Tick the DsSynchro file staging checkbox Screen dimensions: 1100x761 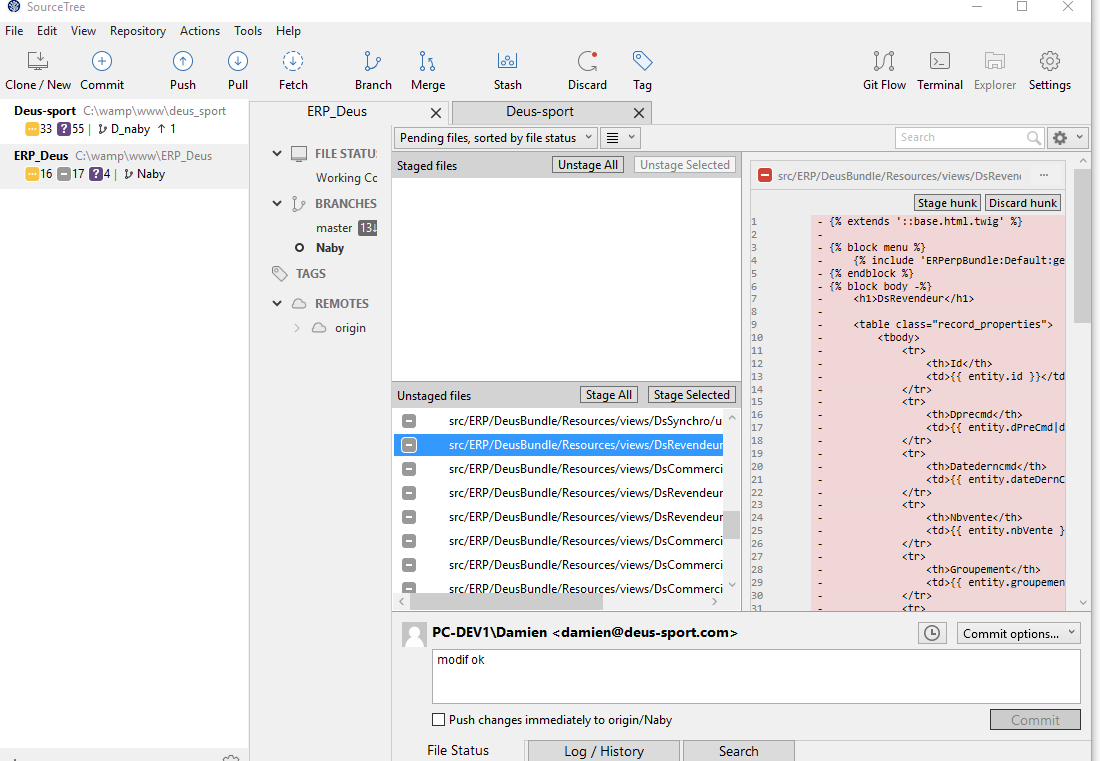point(409,421)
